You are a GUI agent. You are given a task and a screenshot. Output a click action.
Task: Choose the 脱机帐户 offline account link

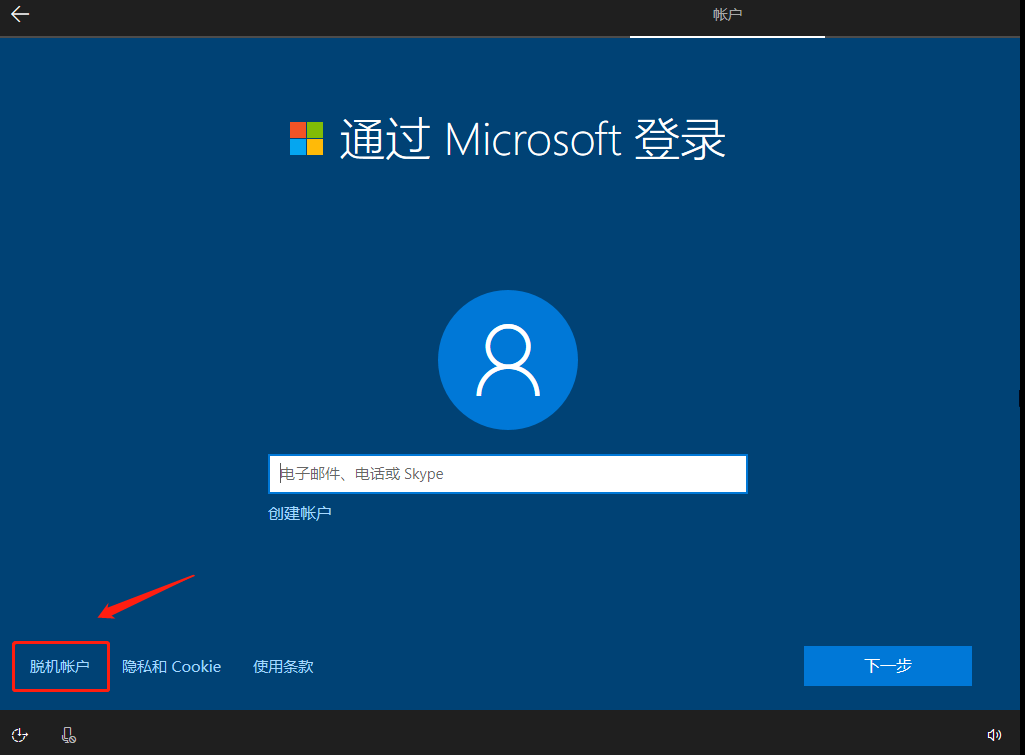click(59, 666)
